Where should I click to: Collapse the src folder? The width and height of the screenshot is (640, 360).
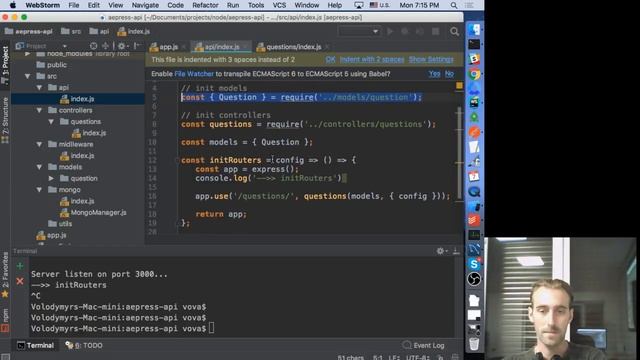[27, 76]
